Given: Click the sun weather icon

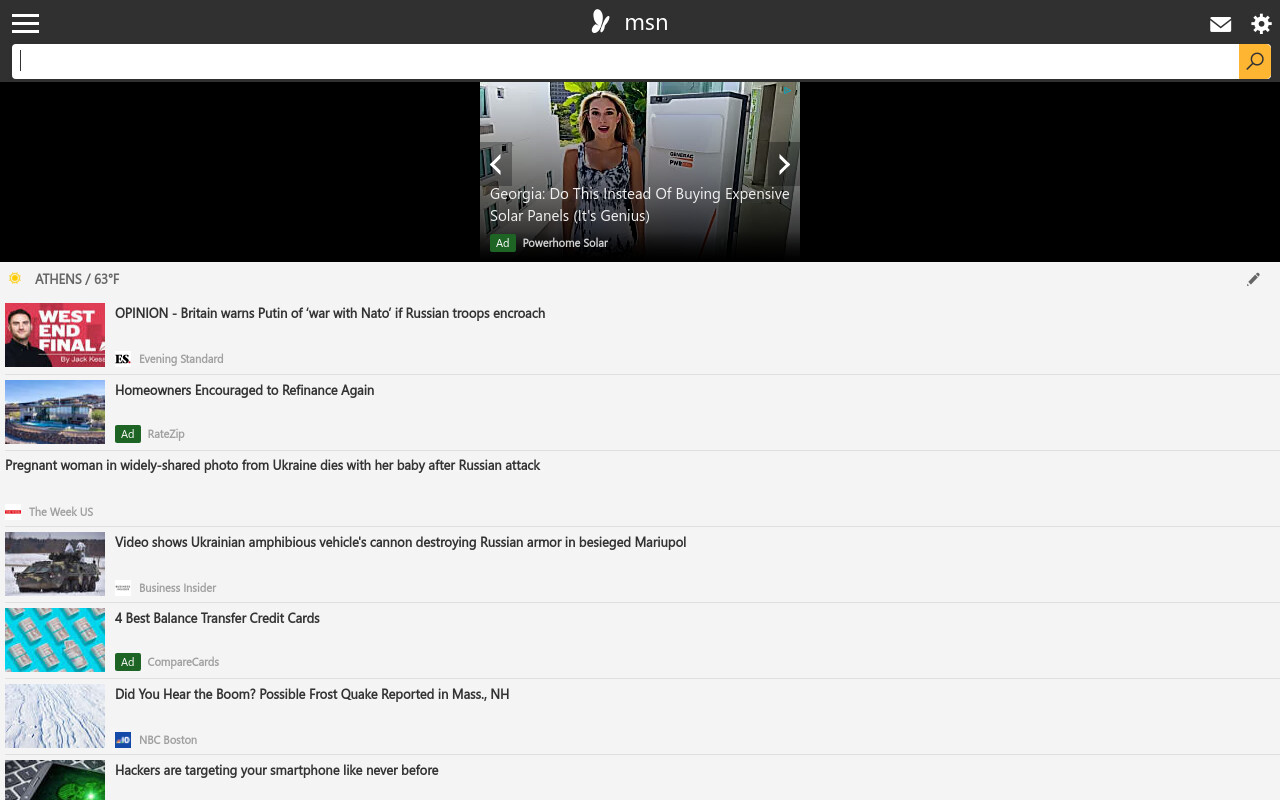Looking at the screenshot, I should 15,278.
